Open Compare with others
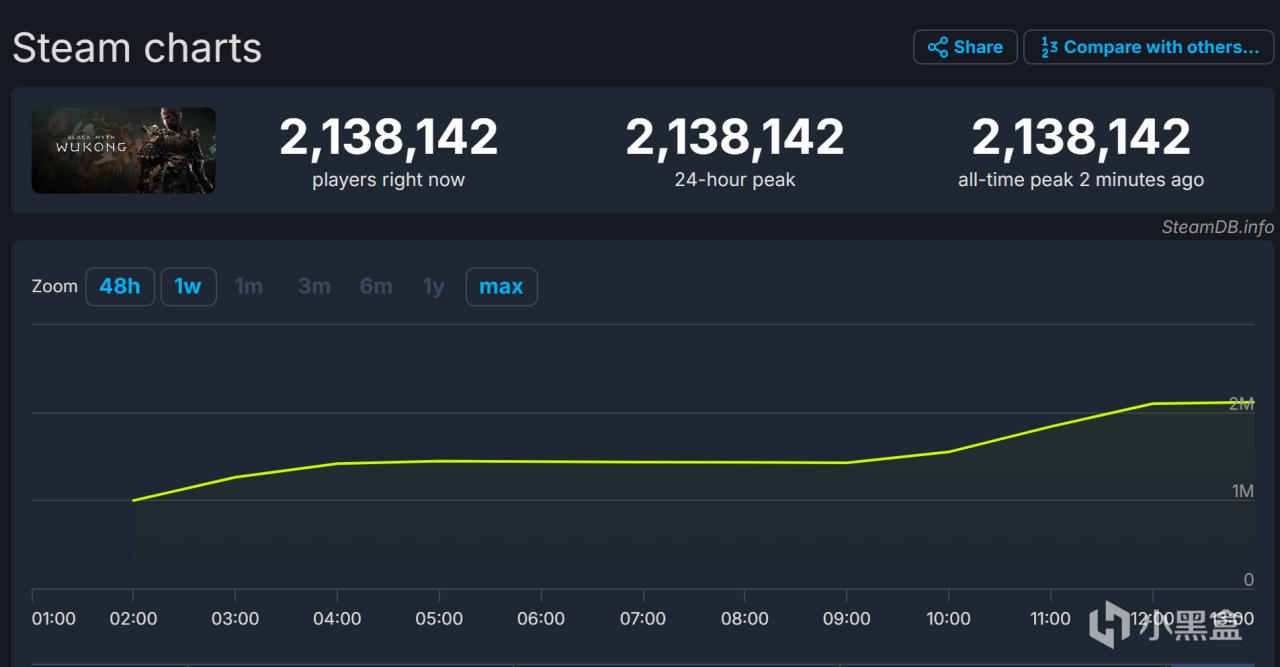The height and width of the screenshot is (667, 1280). click(x=1148, y=47)
